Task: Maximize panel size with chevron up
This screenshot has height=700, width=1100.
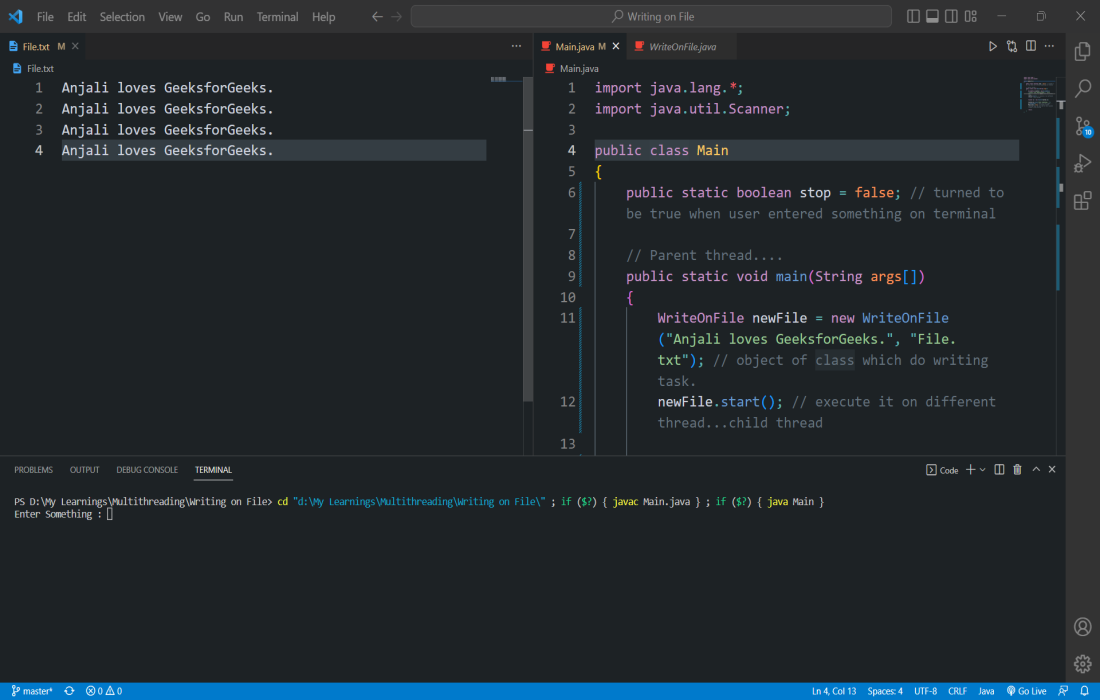Action: pos(1036,470)
